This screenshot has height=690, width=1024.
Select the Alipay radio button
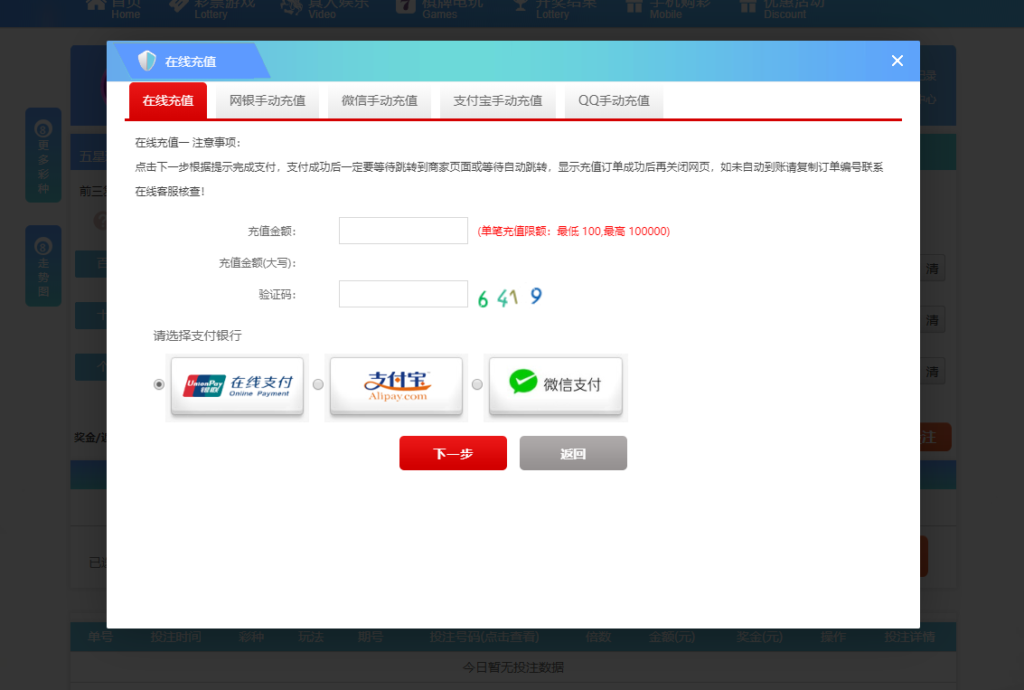pos(318,385)
